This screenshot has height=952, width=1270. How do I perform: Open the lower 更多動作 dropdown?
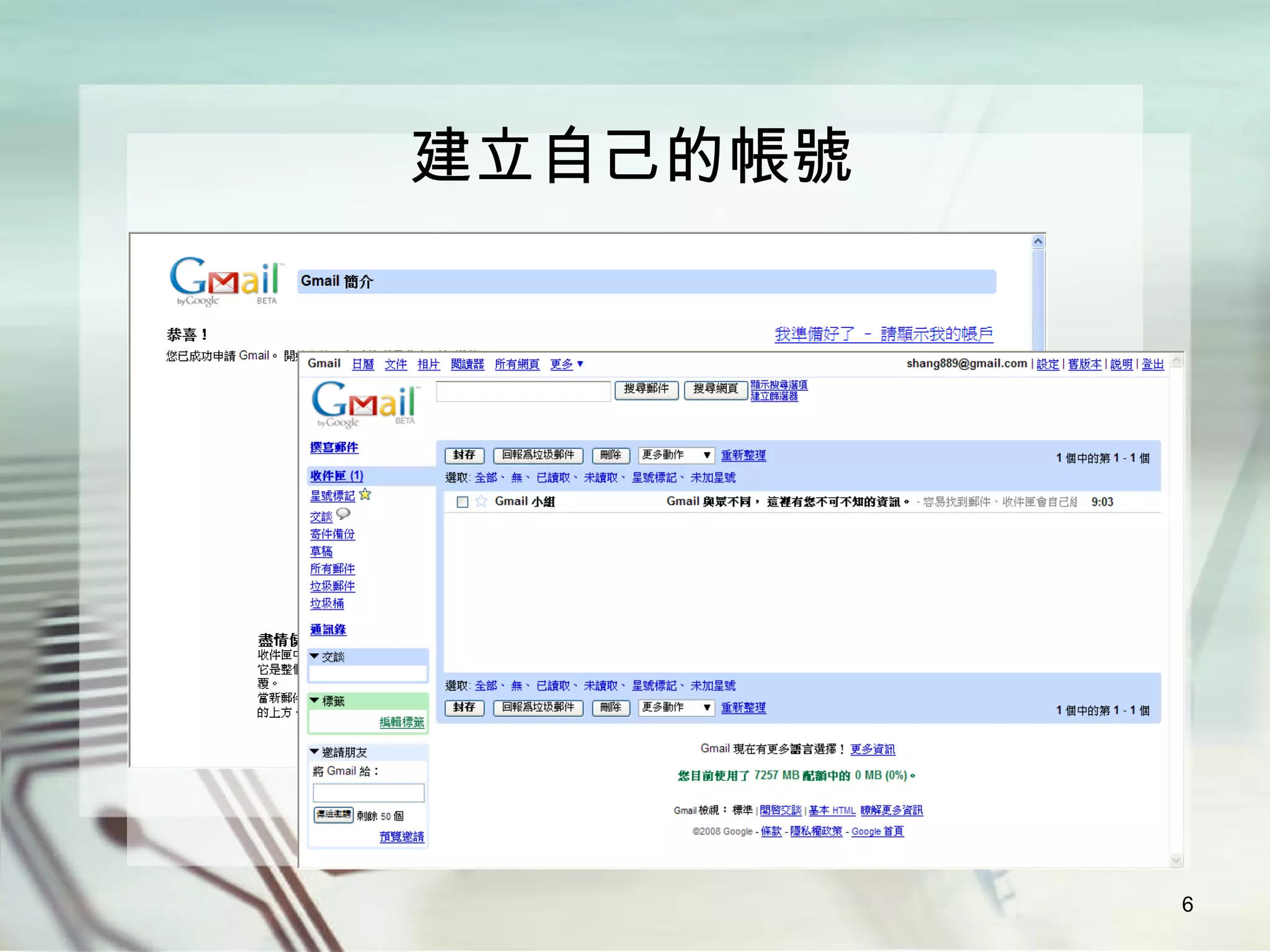coord(677,708)
